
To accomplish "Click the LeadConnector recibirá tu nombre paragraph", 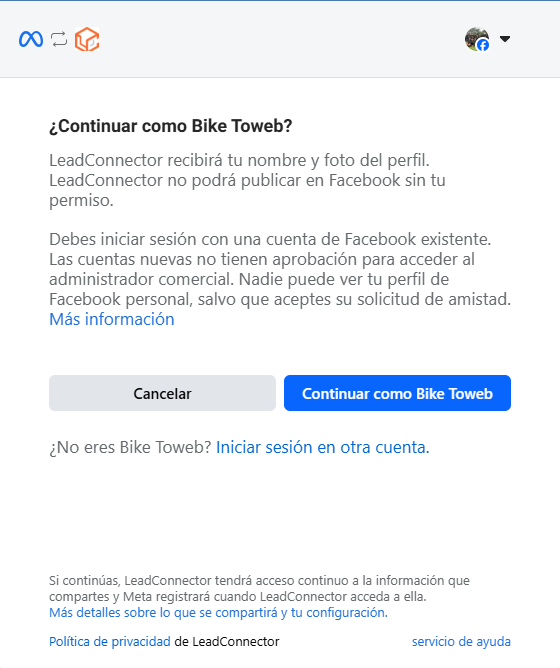I will 247,180.
